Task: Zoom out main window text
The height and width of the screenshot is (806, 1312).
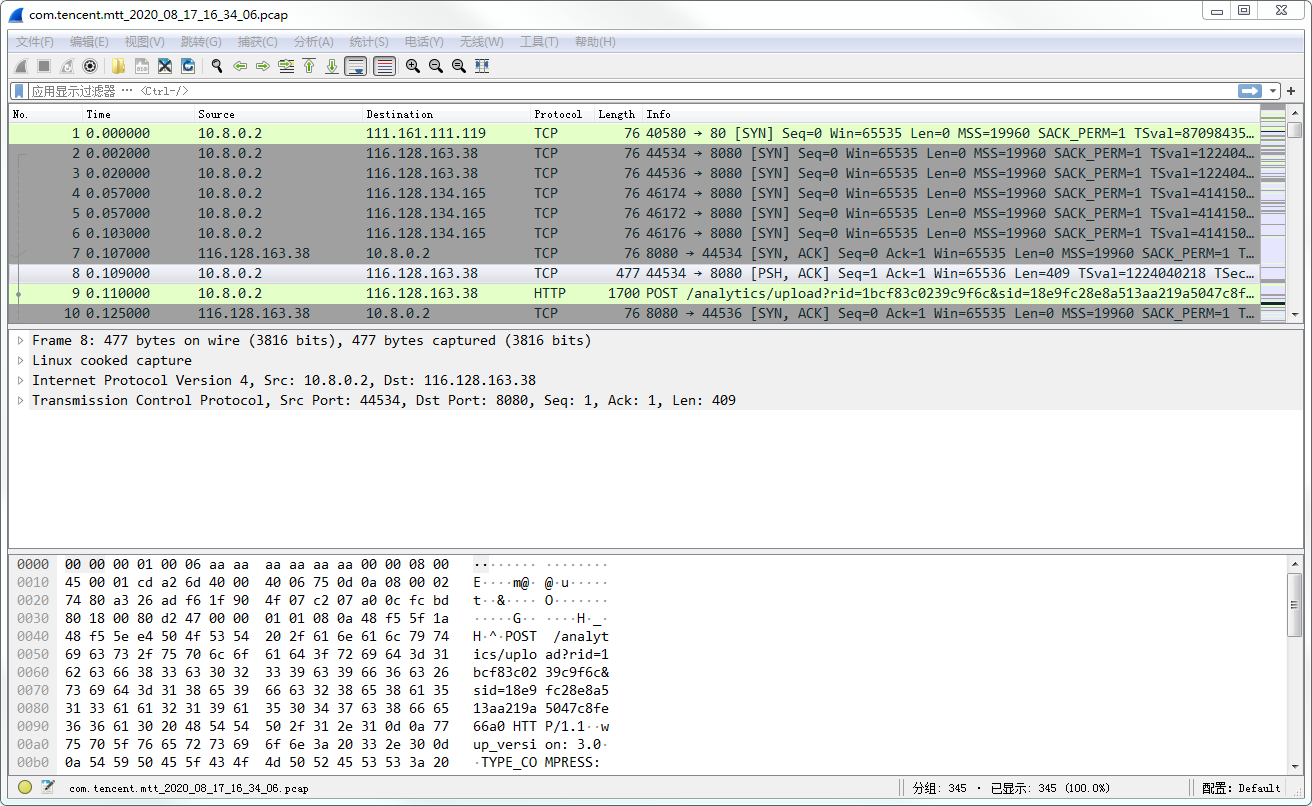Action: pos(436,66)
